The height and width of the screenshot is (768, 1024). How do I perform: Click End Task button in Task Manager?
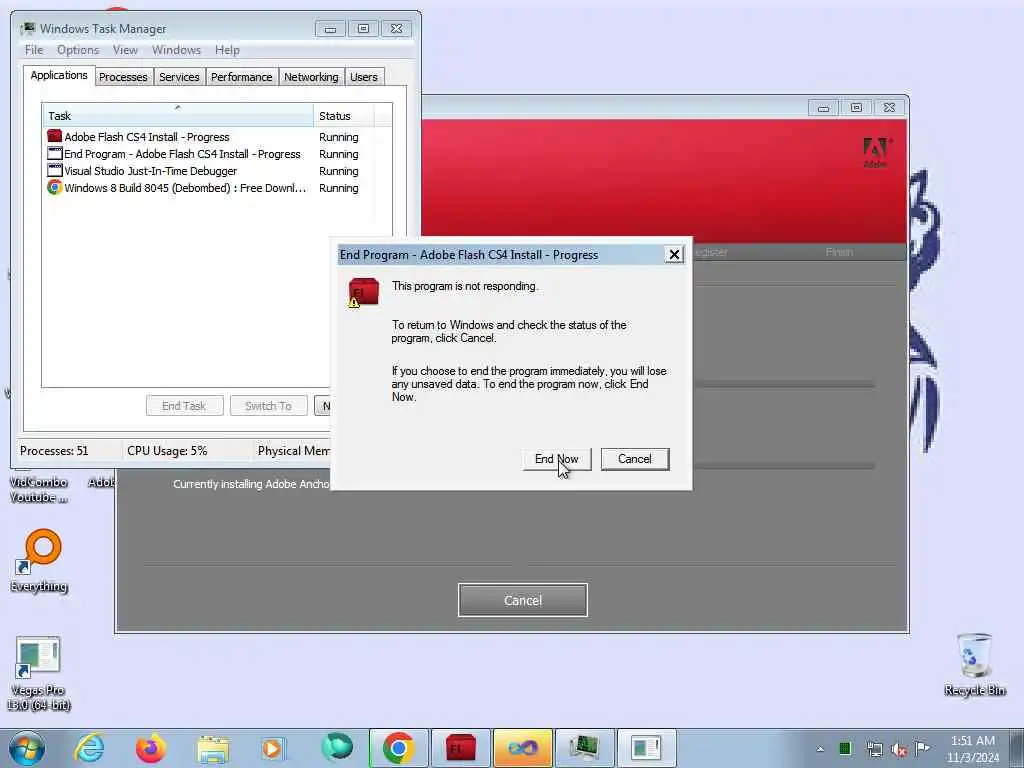(184, 406)
